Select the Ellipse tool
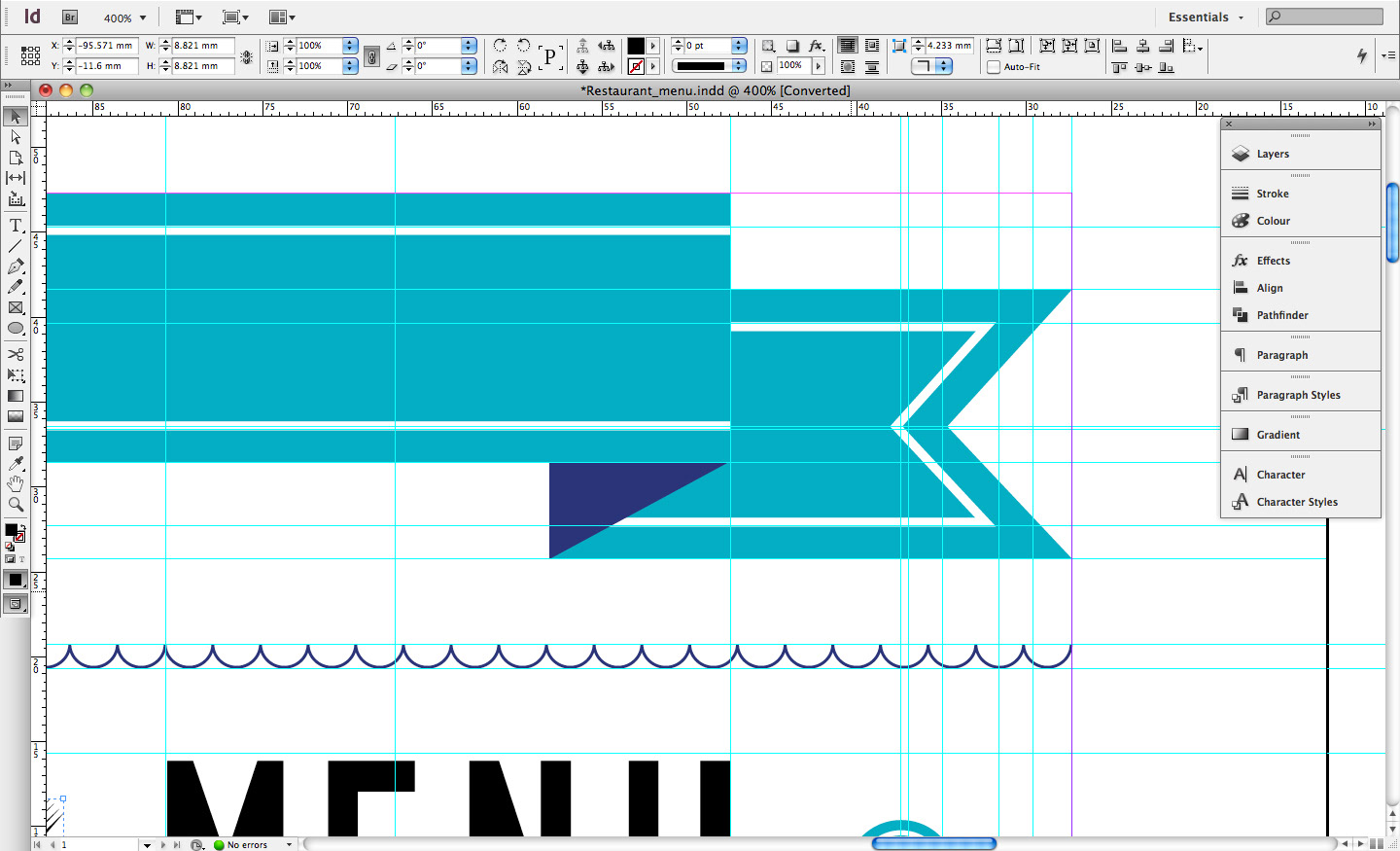 pos(16,328)
